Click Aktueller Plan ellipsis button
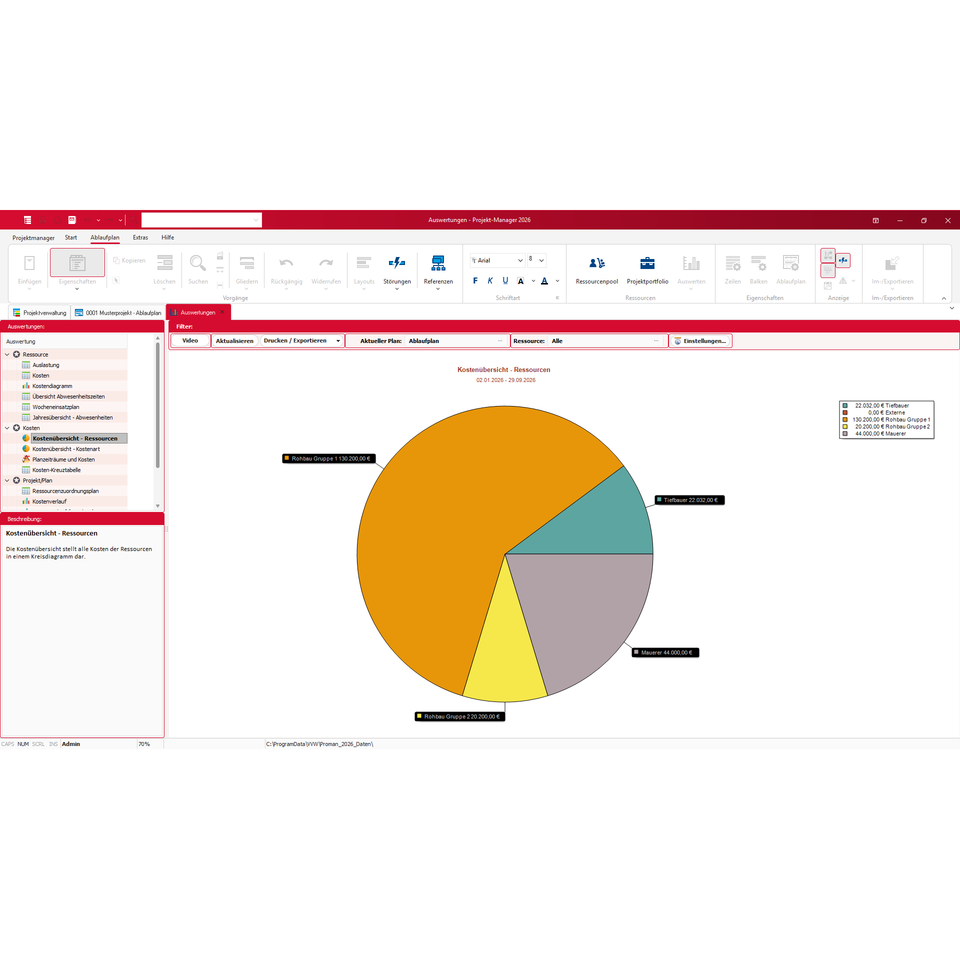Image resolution: width=960 pixels, height=960 pixels. click(x=500, y=341)
